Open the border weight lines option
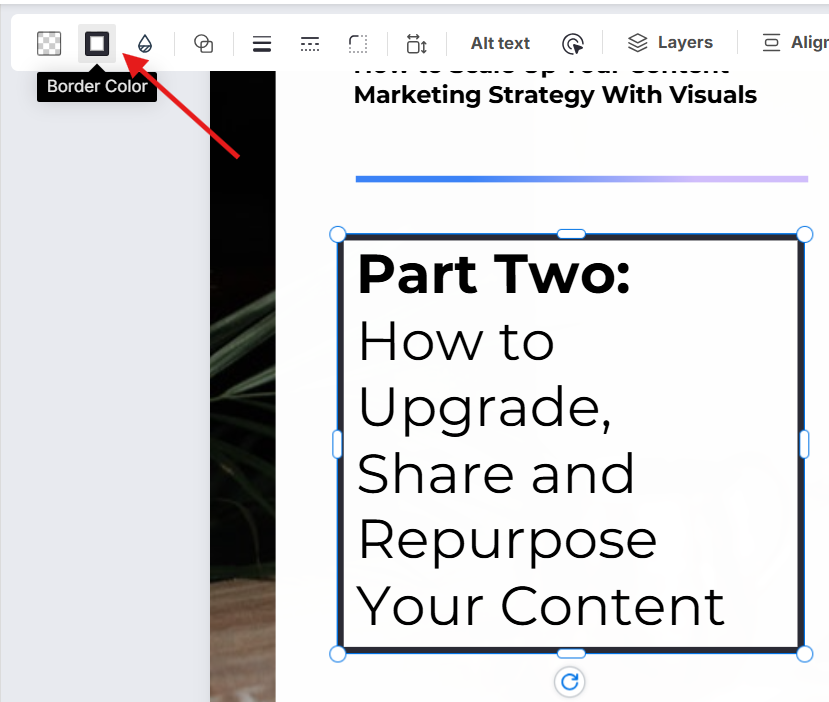Viewport: 829px width, 702px height. point(262,44)
